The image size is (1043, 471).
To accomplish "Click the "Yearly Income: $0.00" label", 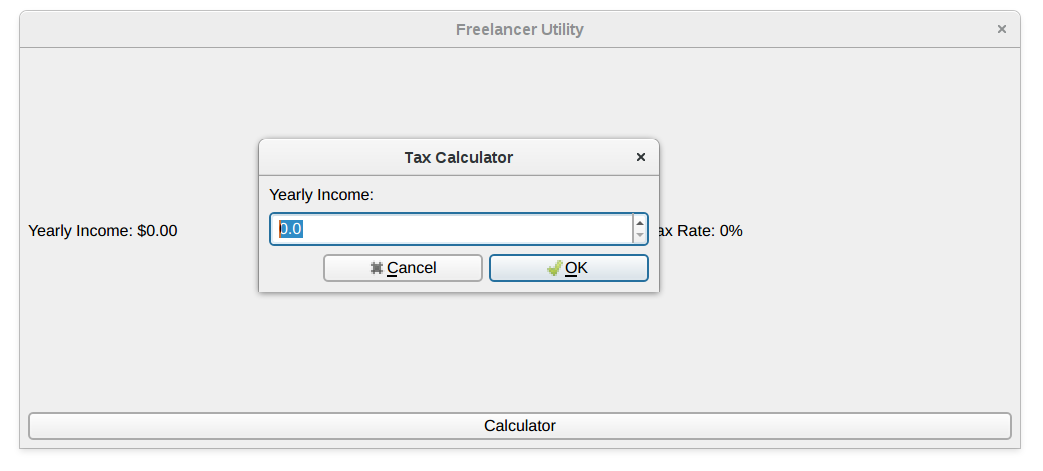I will pyautogui.click(x=103, y=231).
